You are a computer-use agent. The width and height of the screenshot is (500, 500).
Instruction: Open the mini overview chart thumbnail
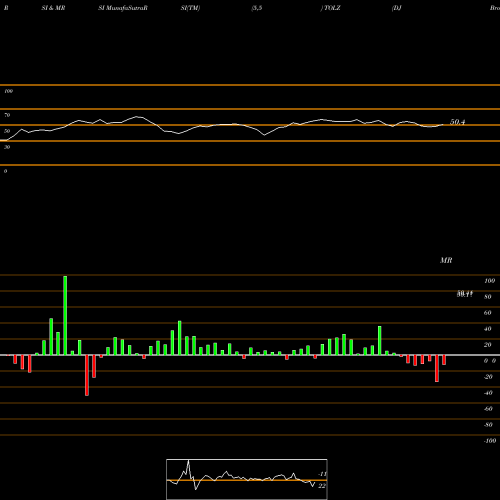(x=247, y=479)
